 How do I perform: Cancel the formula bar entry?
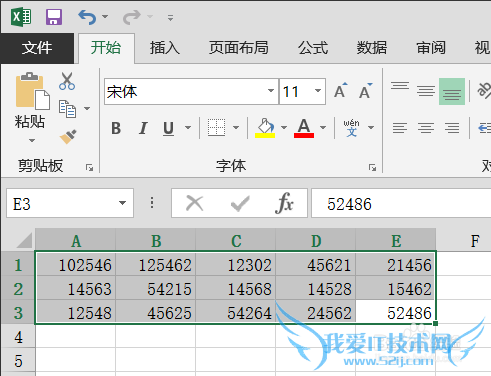click(195, 203)
